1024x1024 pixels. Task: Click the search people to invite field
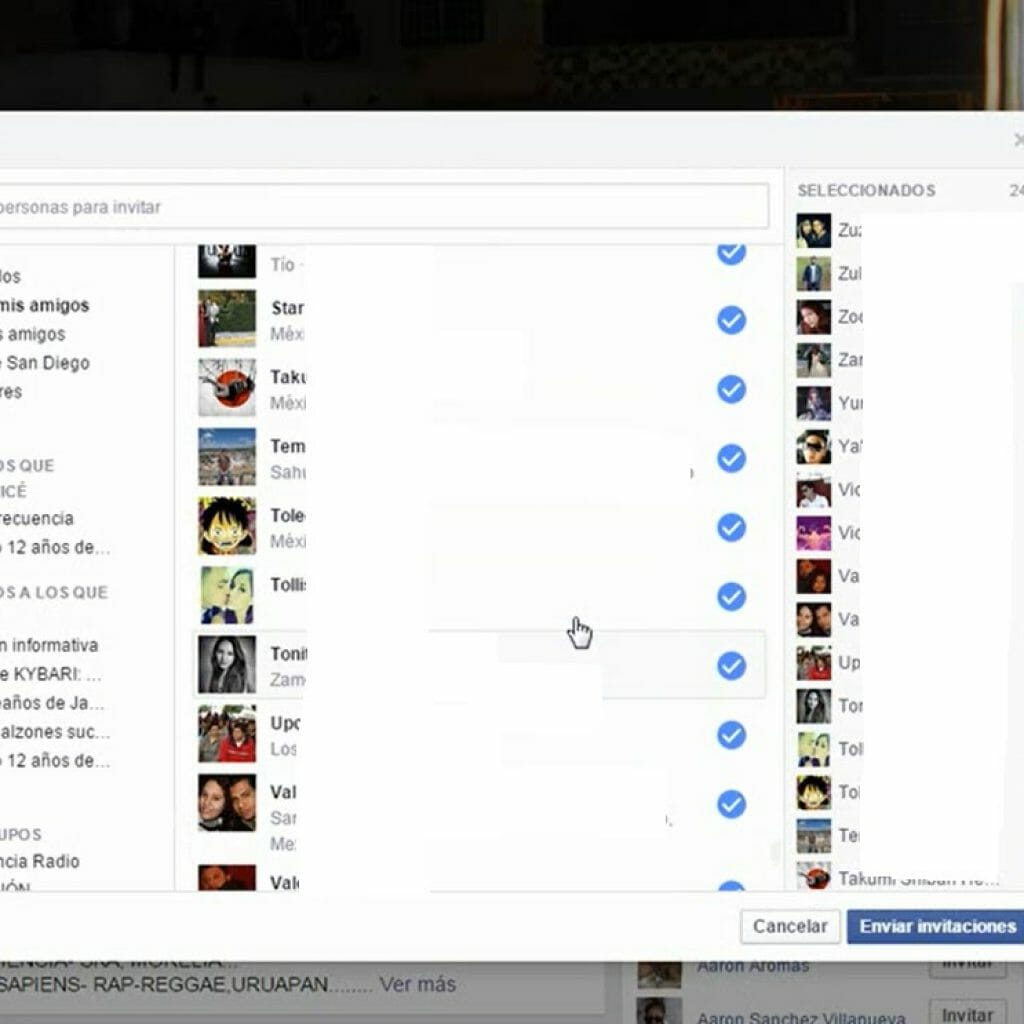click(x=380, y=207)
